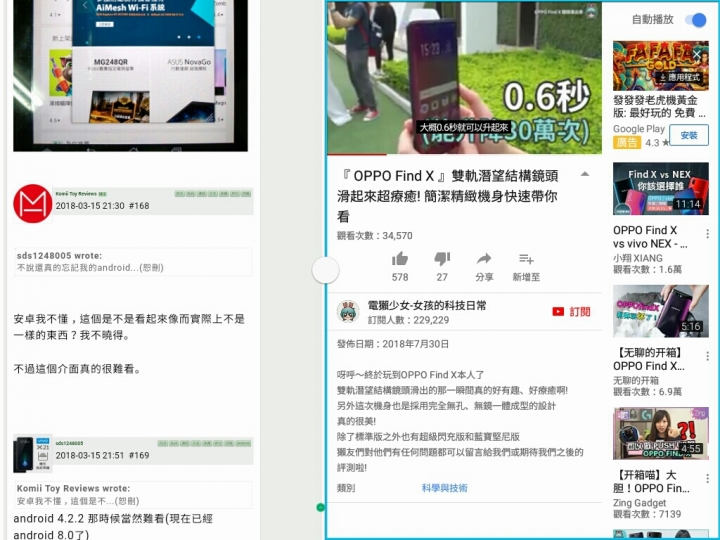The height and width of the screenshot is (540, 720).
Task: Subscribe via the 訂閱 button
Action: coord(571,312)
